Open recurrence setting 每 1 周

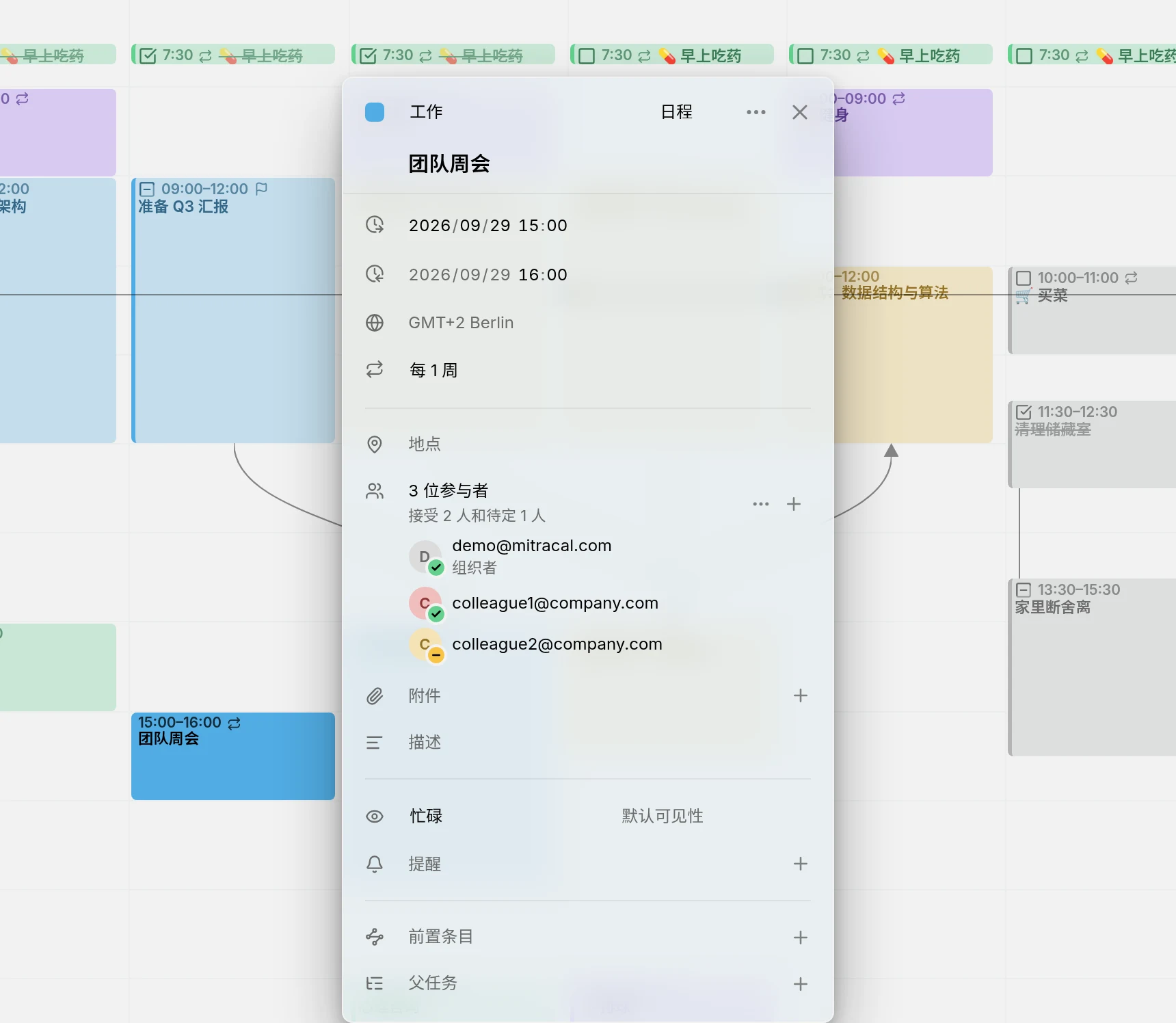pos(433,371)
